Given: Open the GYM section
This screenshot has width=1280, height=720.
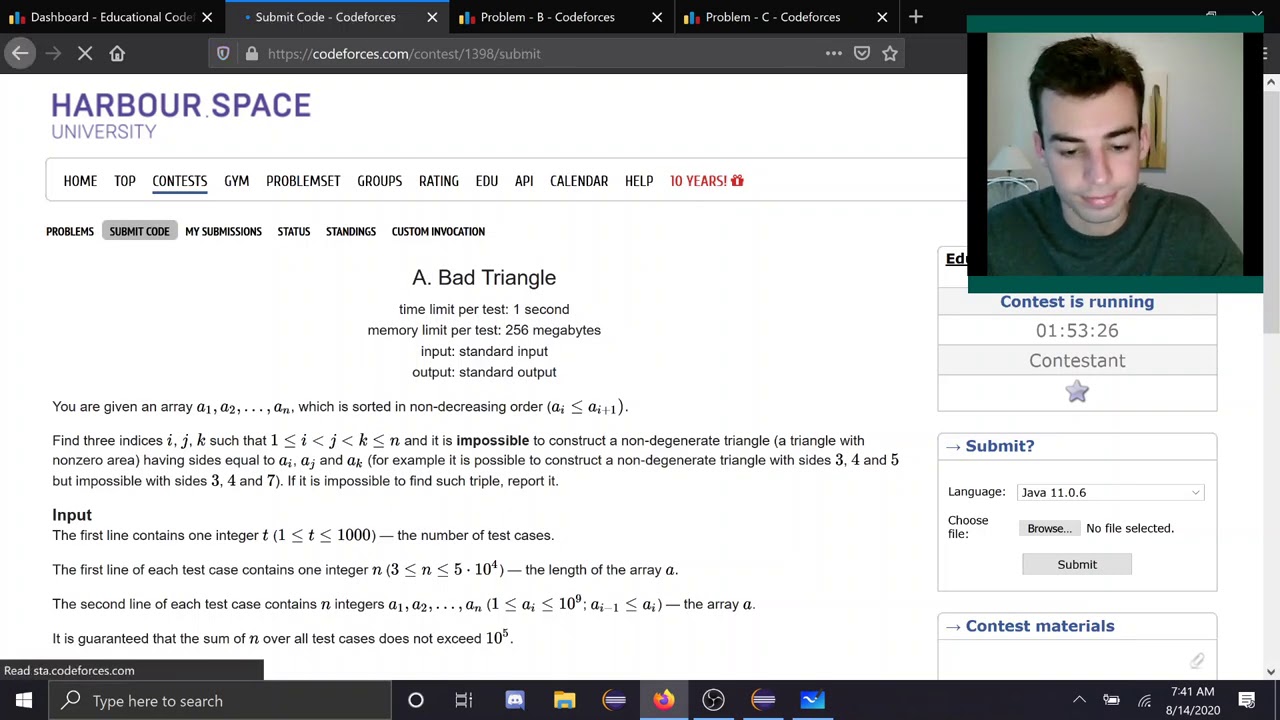Looking at the screenshot, I should (x=237, y=181).
